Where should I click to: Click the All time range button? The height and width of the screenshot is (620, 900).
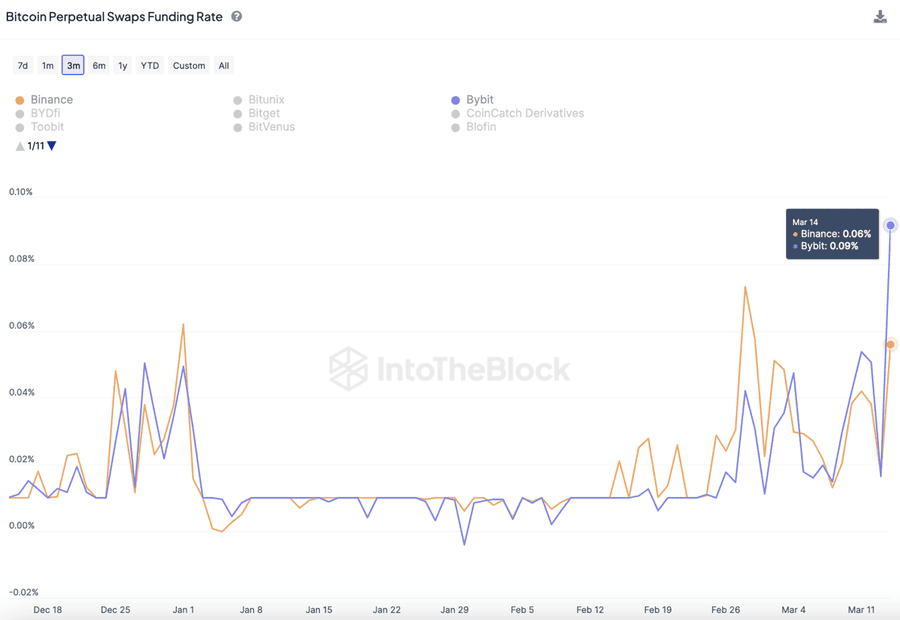[x=224, y=66]
